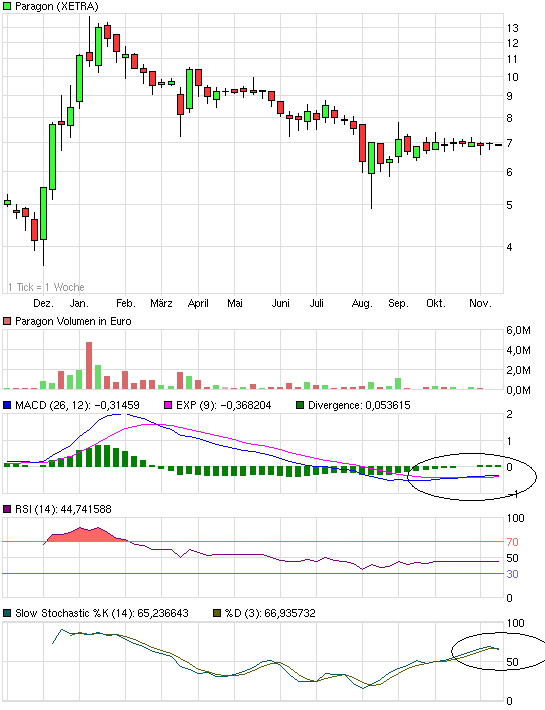Click the Mai month label on time axis
This screenshot has width=545, height=710.
(x=234, y=303)
